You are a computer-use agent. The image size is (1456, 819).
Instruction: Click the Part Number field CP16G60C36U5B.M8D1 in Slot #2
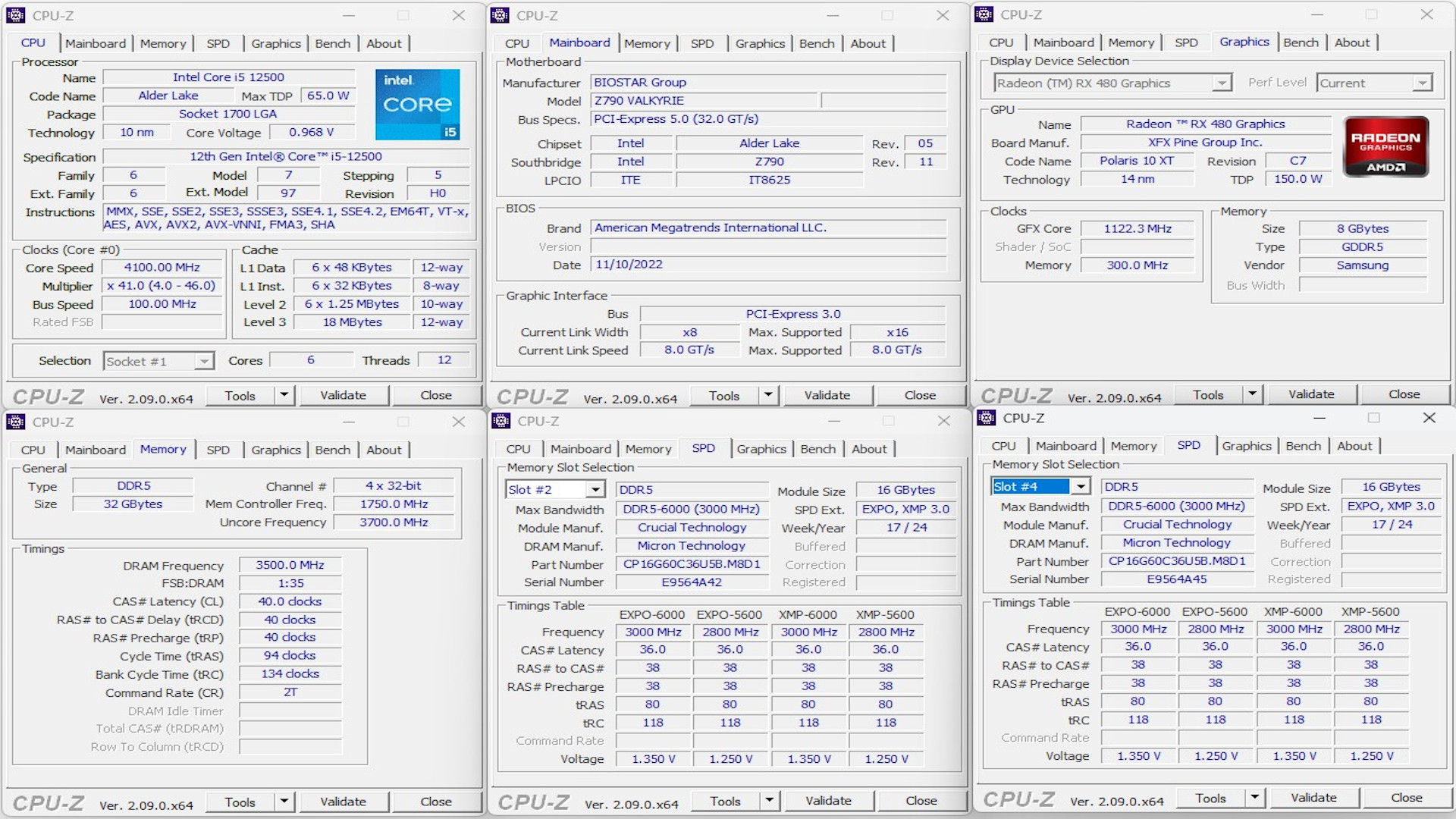point(691,564)
